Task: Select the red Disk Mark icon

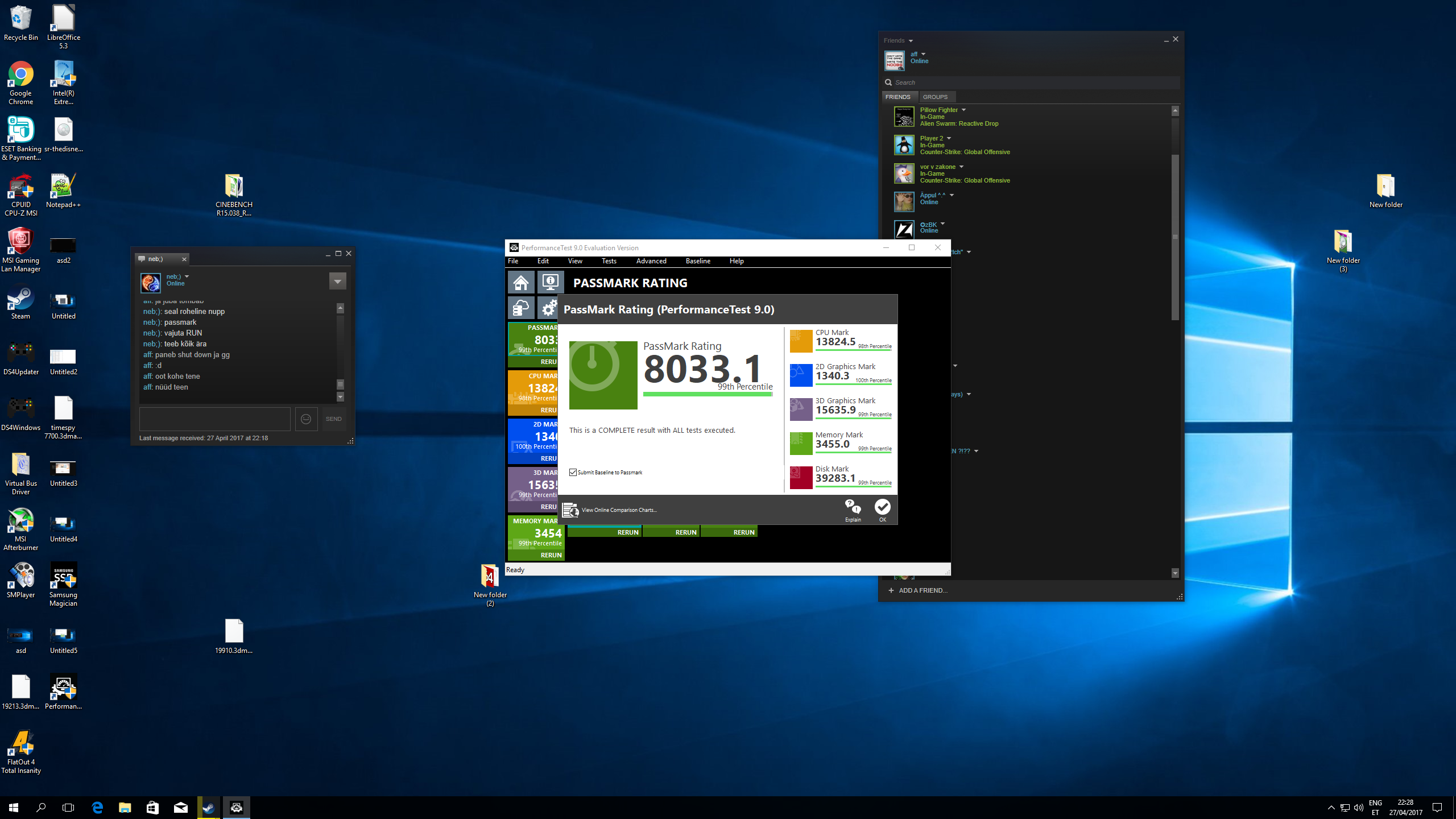Action: click(x=801, y=478)
